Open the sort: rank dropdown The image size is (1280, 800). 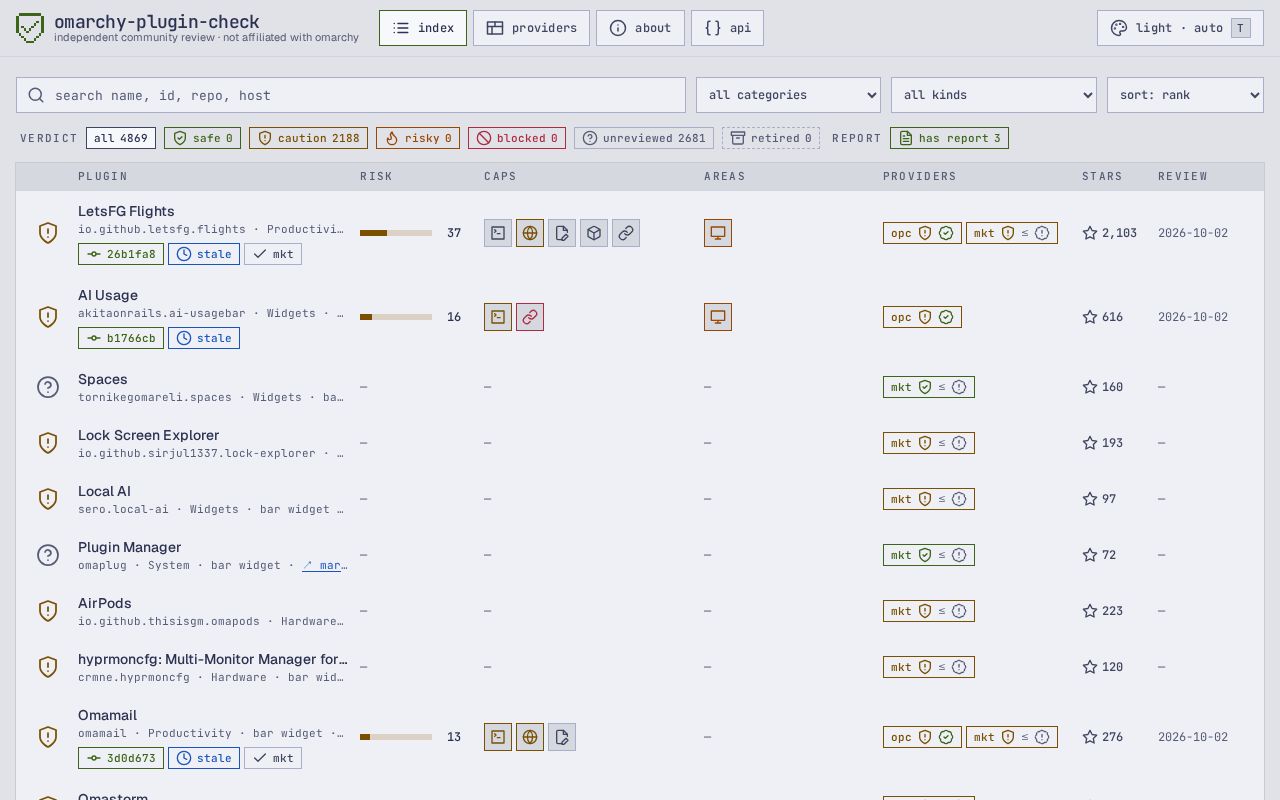tap(1185, 95)
